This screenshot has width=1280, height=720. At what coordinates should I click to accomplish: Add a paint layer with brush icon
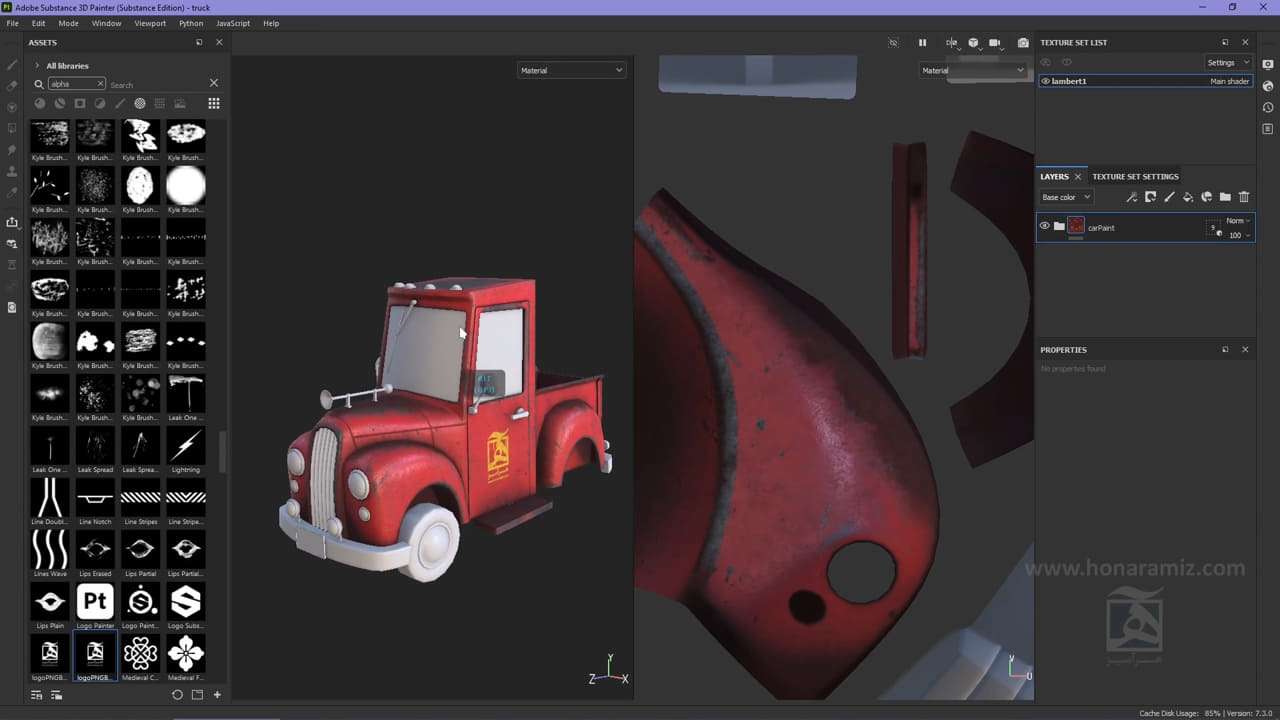coord(1169,197)
